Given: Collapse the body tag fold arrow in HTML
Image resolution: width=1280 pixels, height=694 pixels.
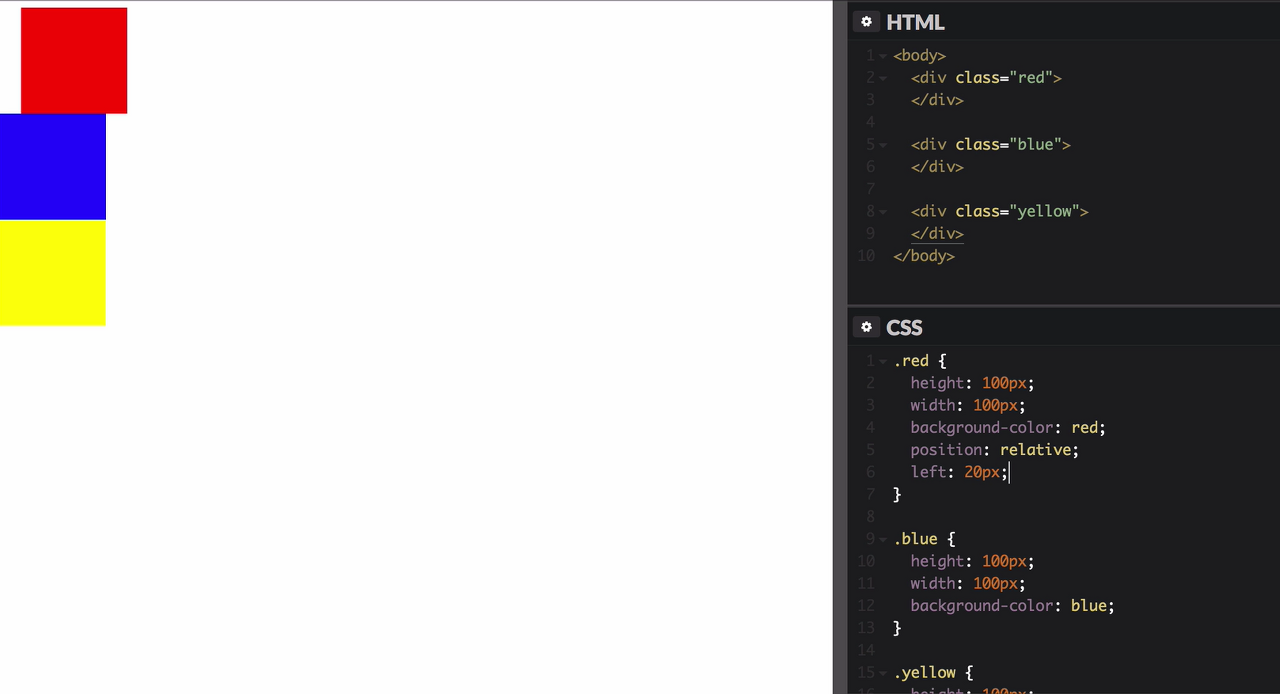Looking at the screenshot, I should tap(883, 56).
